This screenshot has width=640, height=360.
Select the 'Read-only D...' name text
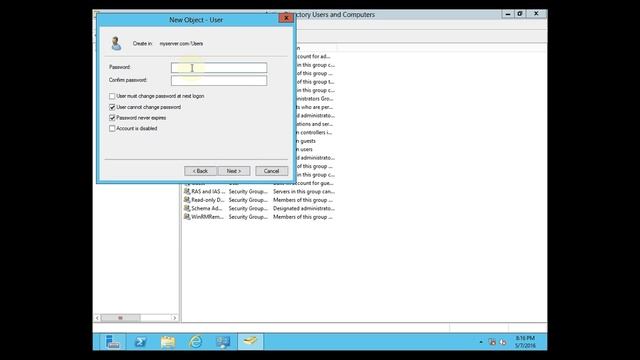(208, 200)
